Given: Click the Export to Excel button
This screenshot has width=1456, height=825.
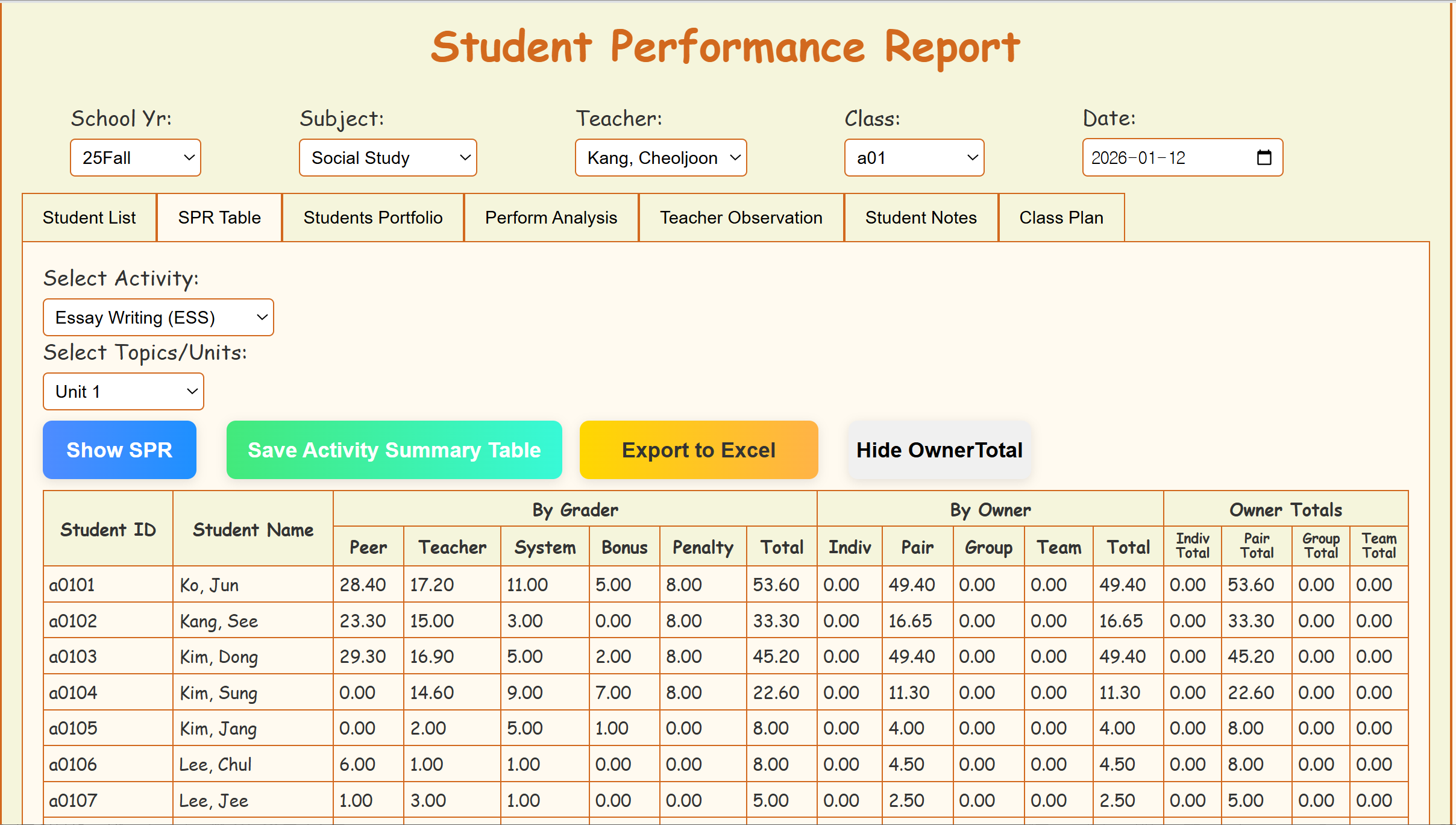Looking at the screenshot, I should click(698, 450).
